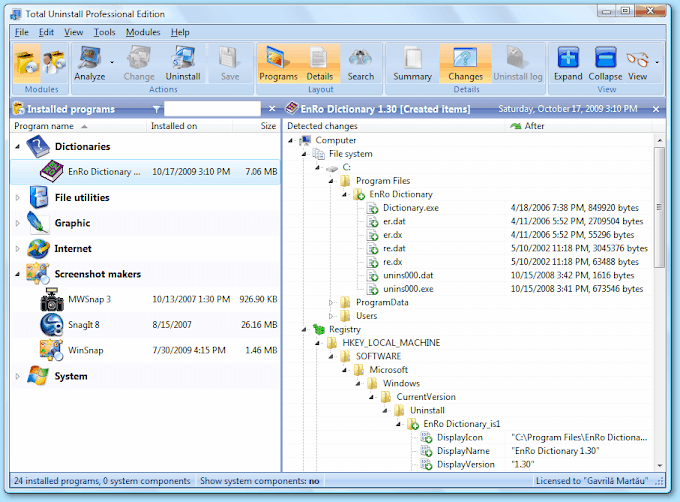
Task: Select the WinSnap program icon
Action: coord(51,350)
